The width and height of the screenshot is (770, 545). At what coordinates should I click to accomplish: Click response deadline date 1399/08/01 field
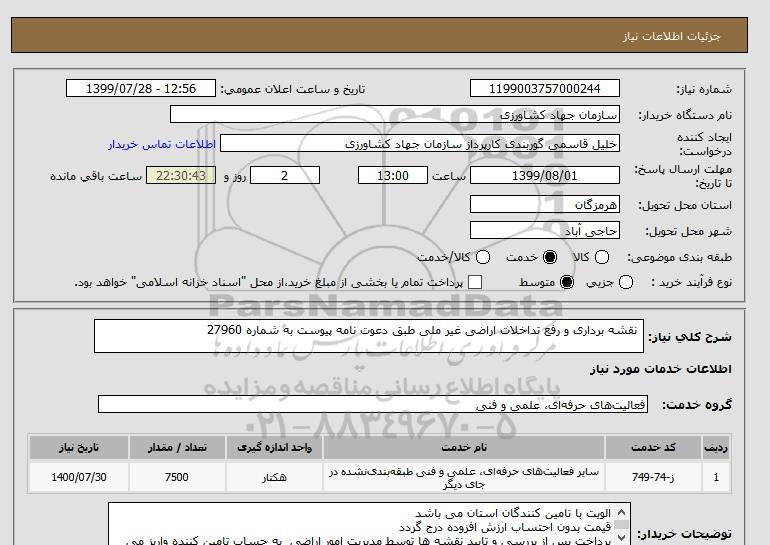click(545, 175)
